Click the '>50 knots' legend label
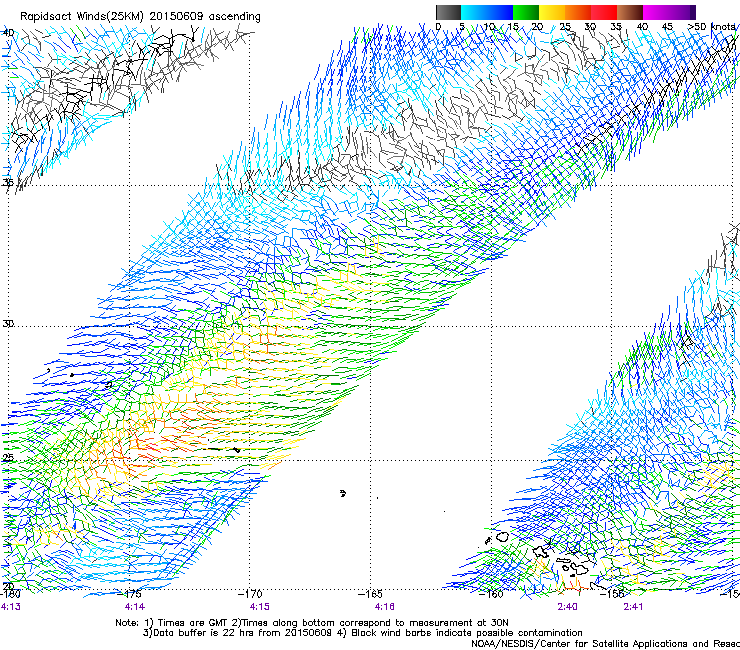Viewport: 740px width, 650px height. (x=712, y=26)
